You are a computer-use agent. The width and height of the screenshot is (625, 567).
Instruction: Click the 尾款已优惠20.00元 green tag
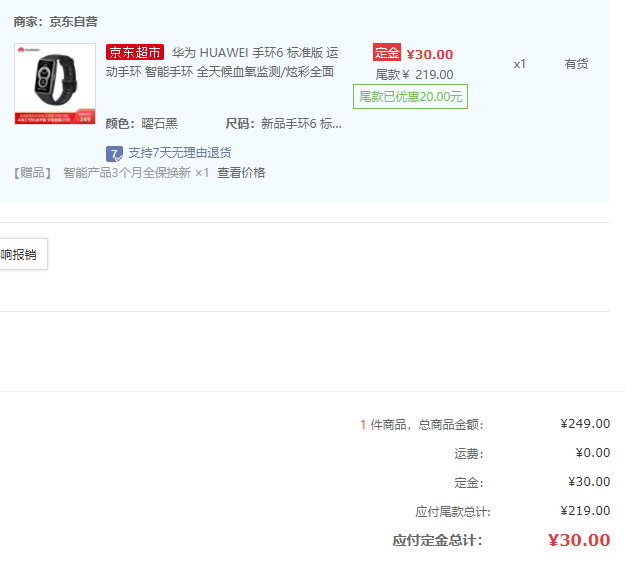coord(410,96)
